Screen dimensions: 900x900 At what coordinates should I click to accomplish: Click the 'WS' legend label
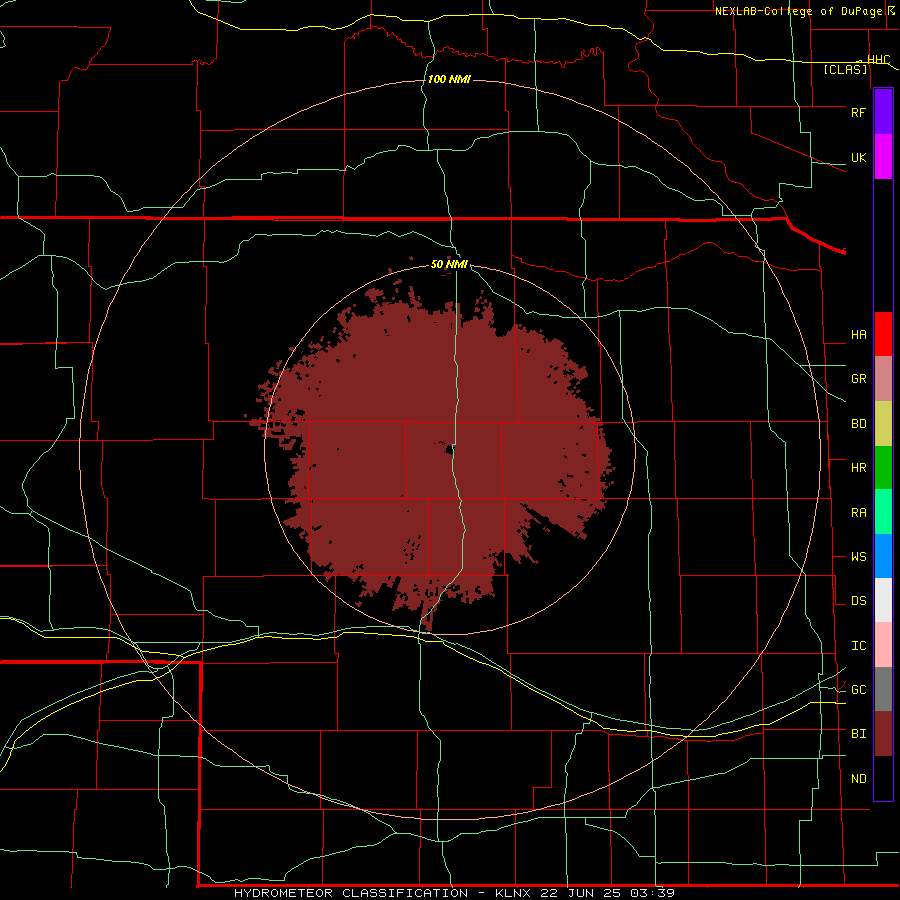858,557
